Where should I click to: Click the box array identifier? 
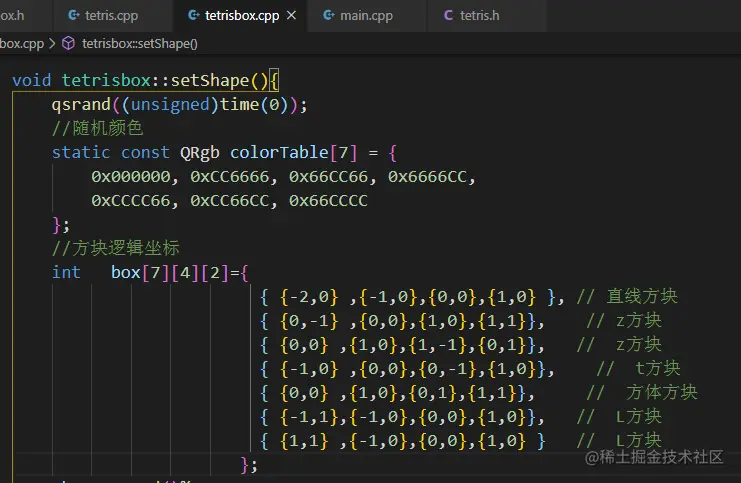pyautogui.click(x=126, y=273)
